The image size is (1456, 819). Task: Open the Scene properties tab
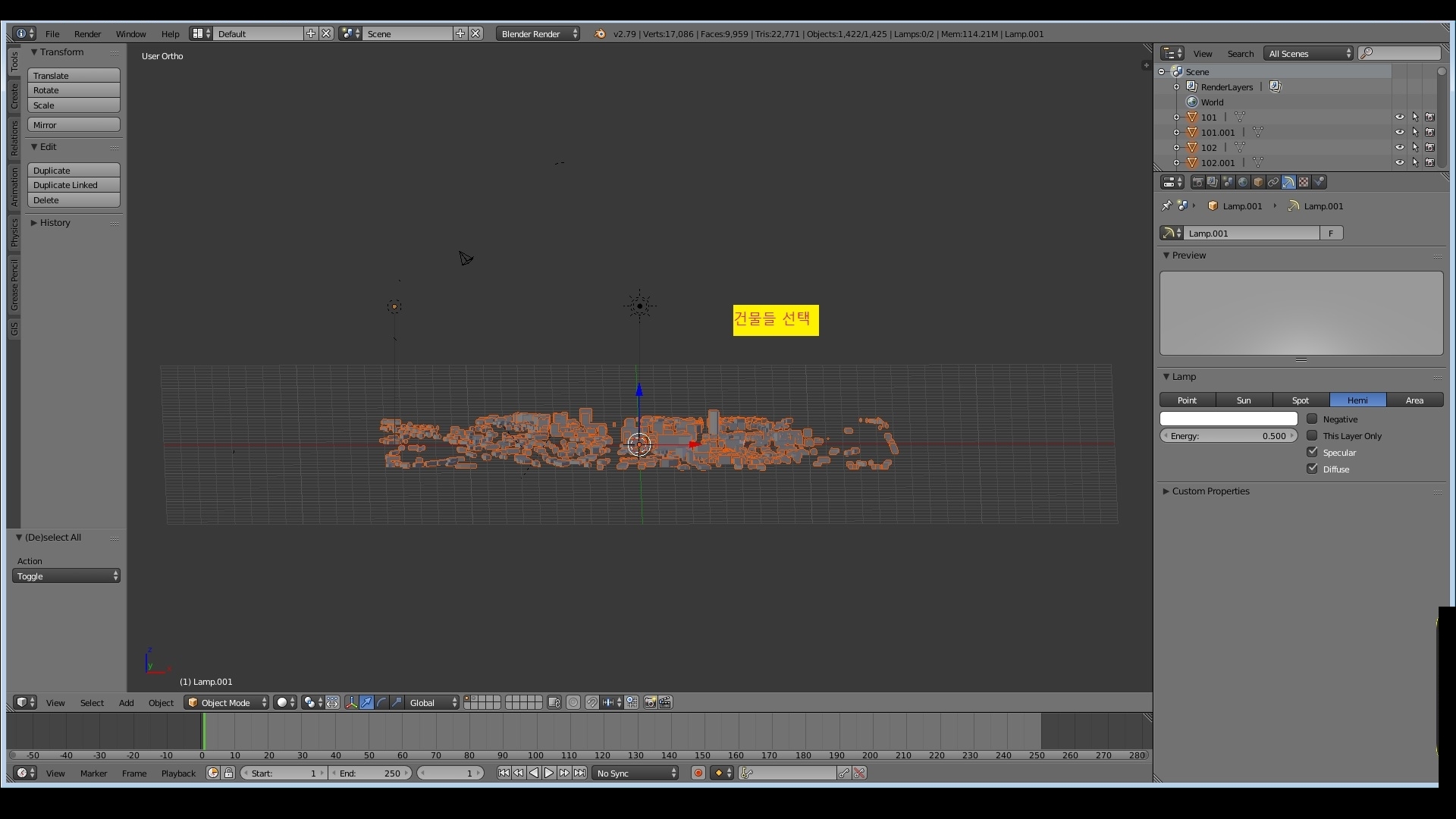click(x=1228, y=182)
